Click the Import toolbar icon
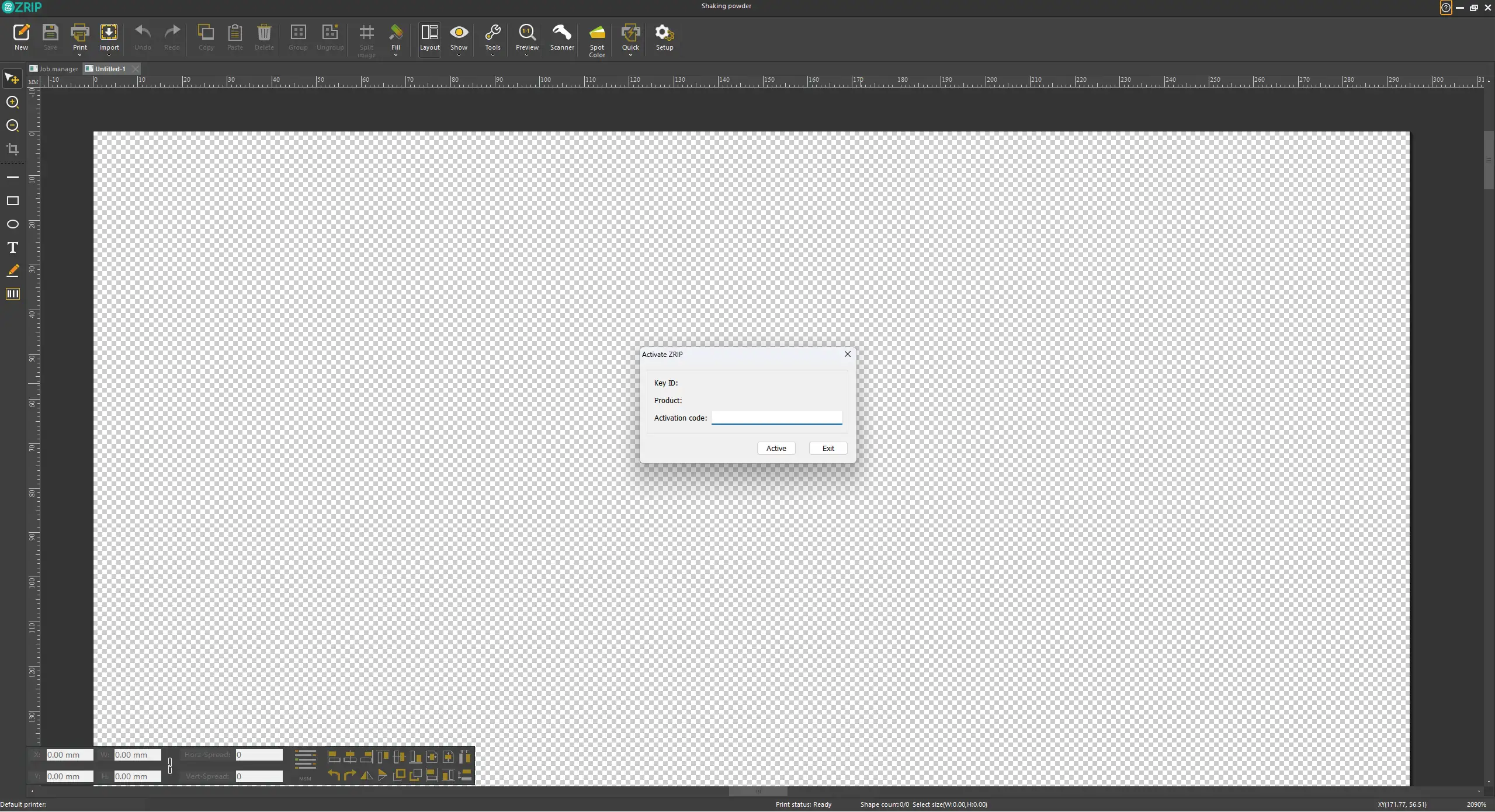The image size is (1495, 812). tap(109, 33)
